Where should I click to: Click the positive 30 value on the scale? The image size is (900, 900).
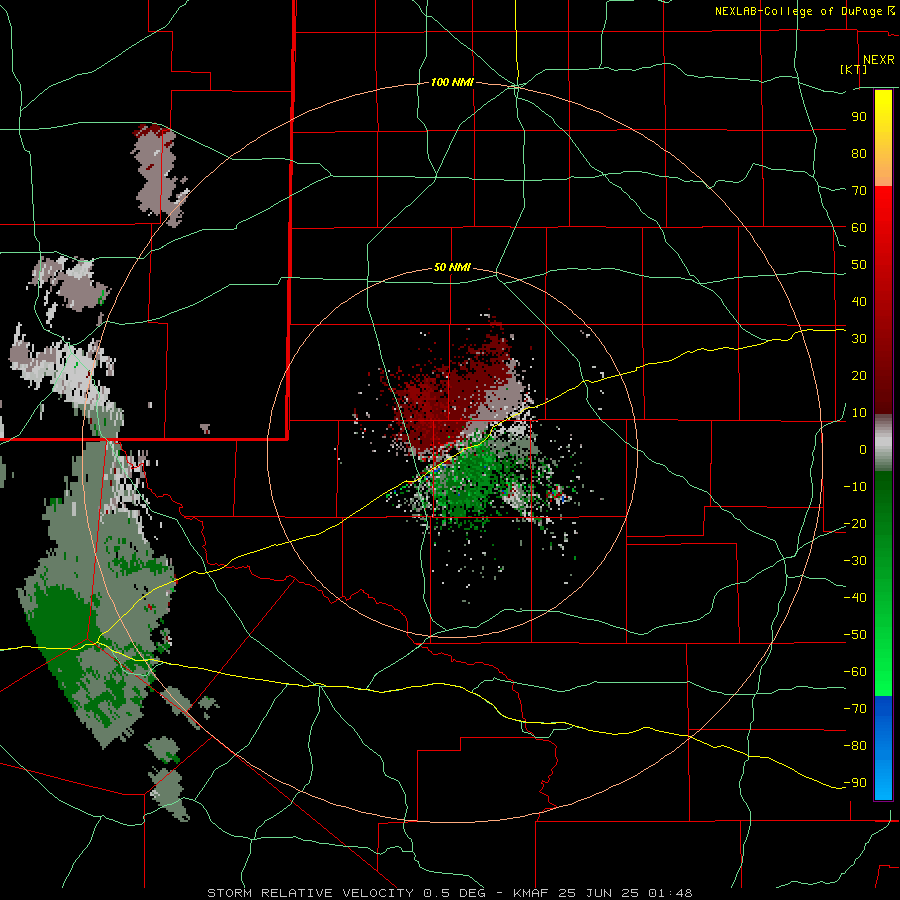pyautogui.click(x=859, y=339)
